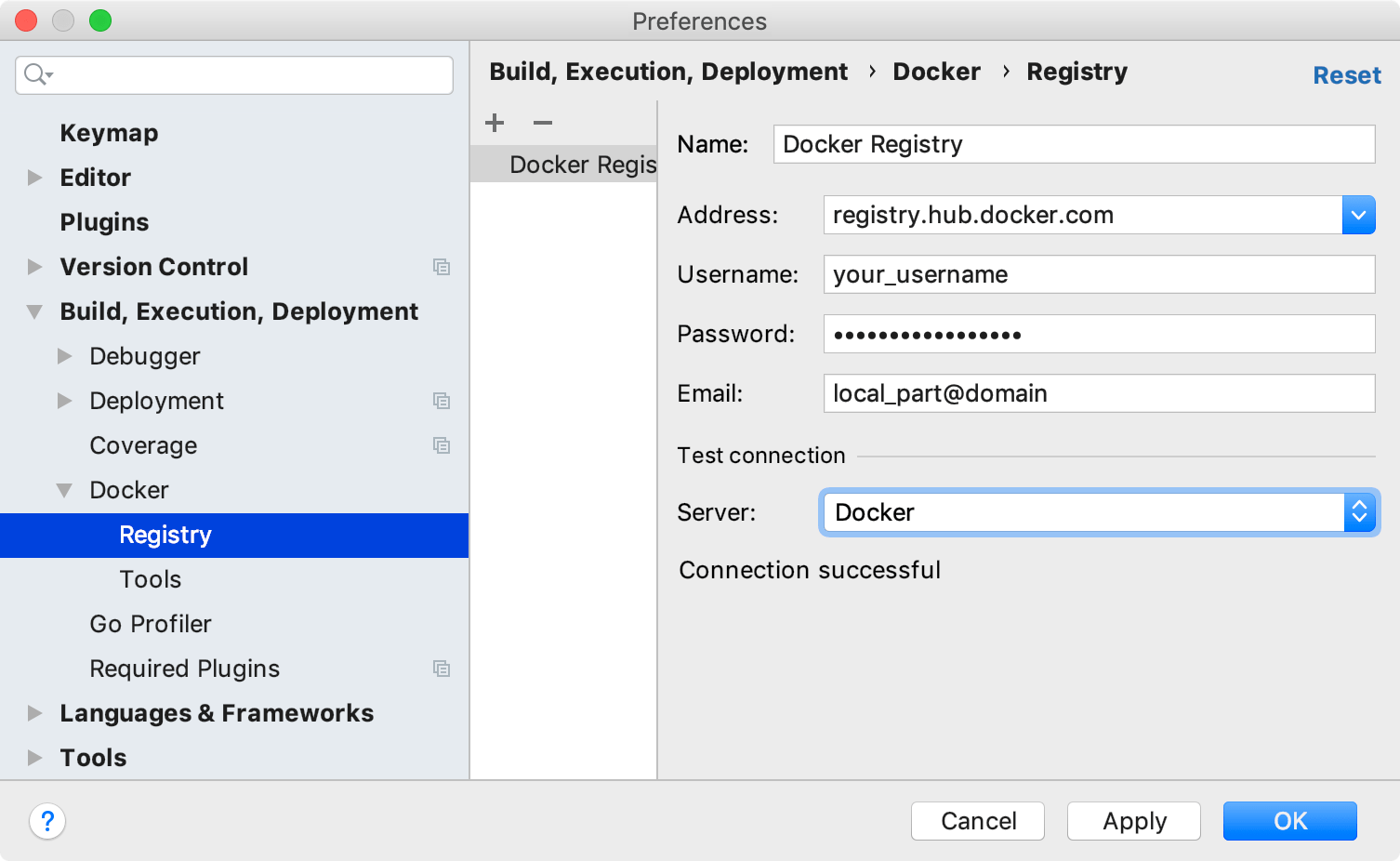Collapse the Docker tree node
This screenshot has height=861, width=1400.
click(65, 490)
